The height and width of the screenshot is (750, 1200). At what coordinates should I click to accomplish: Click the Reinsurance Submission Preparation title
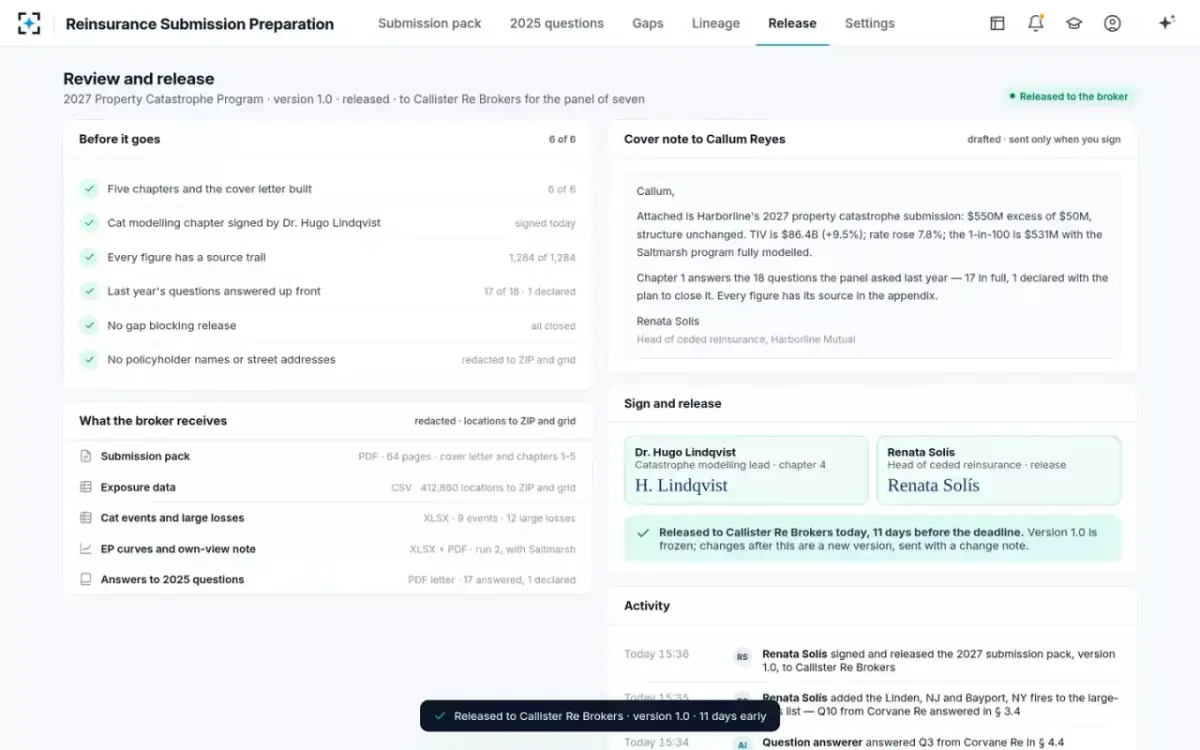tap(200, 24)
